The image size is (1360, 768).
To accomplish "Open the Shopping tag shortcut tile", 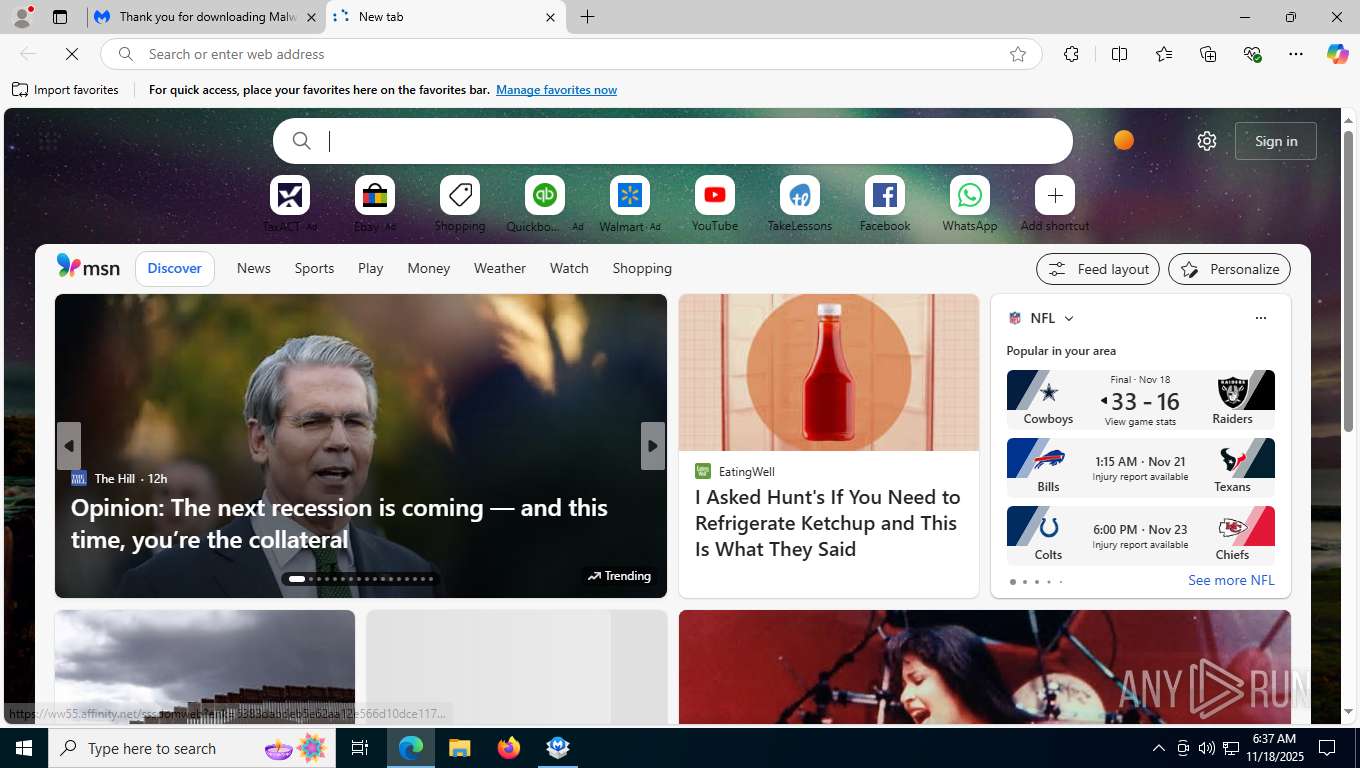I will (x=460, y=195).
